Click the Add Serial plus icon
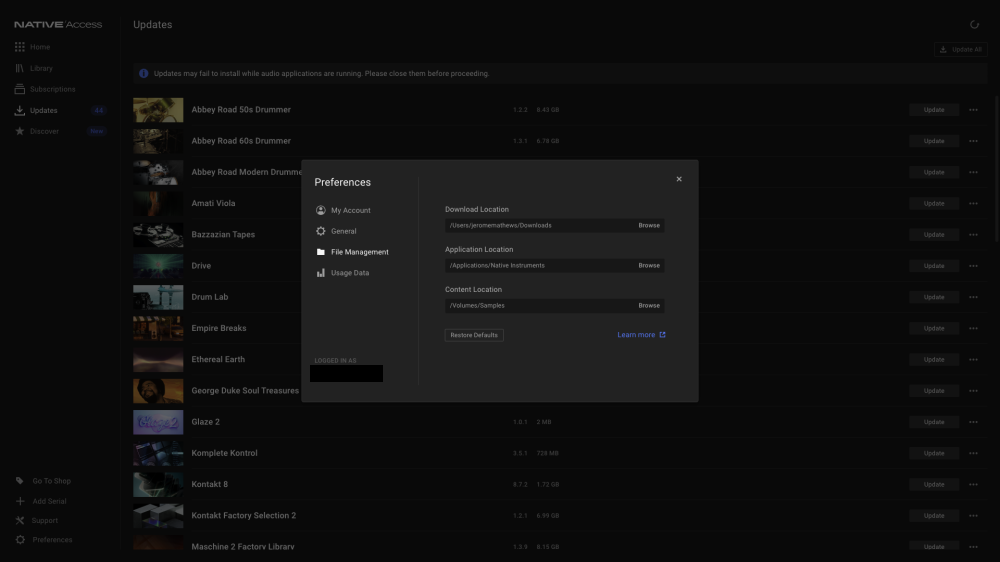 click(x=20, y=501)
